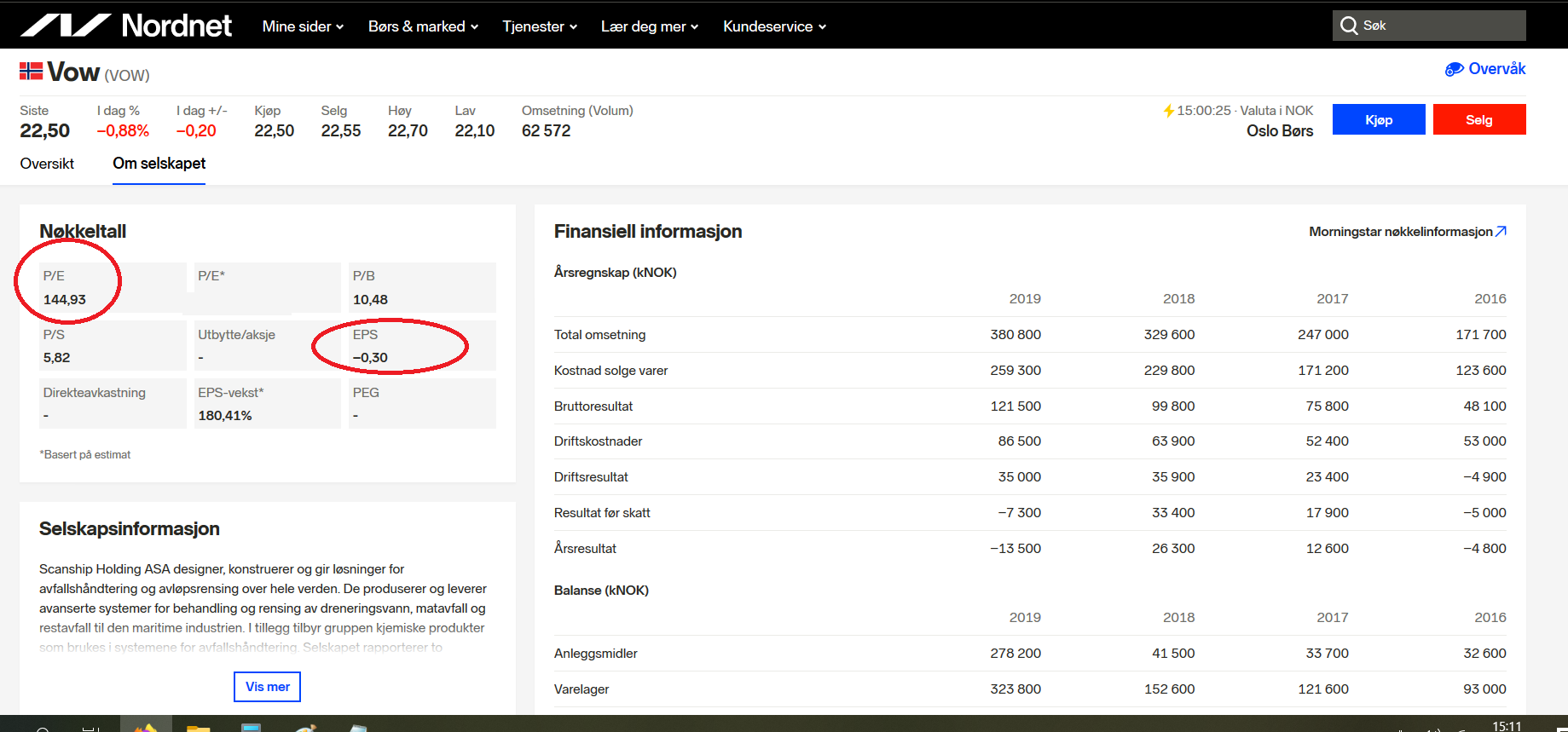Click into the Søk search field

tap(1429, 26)
